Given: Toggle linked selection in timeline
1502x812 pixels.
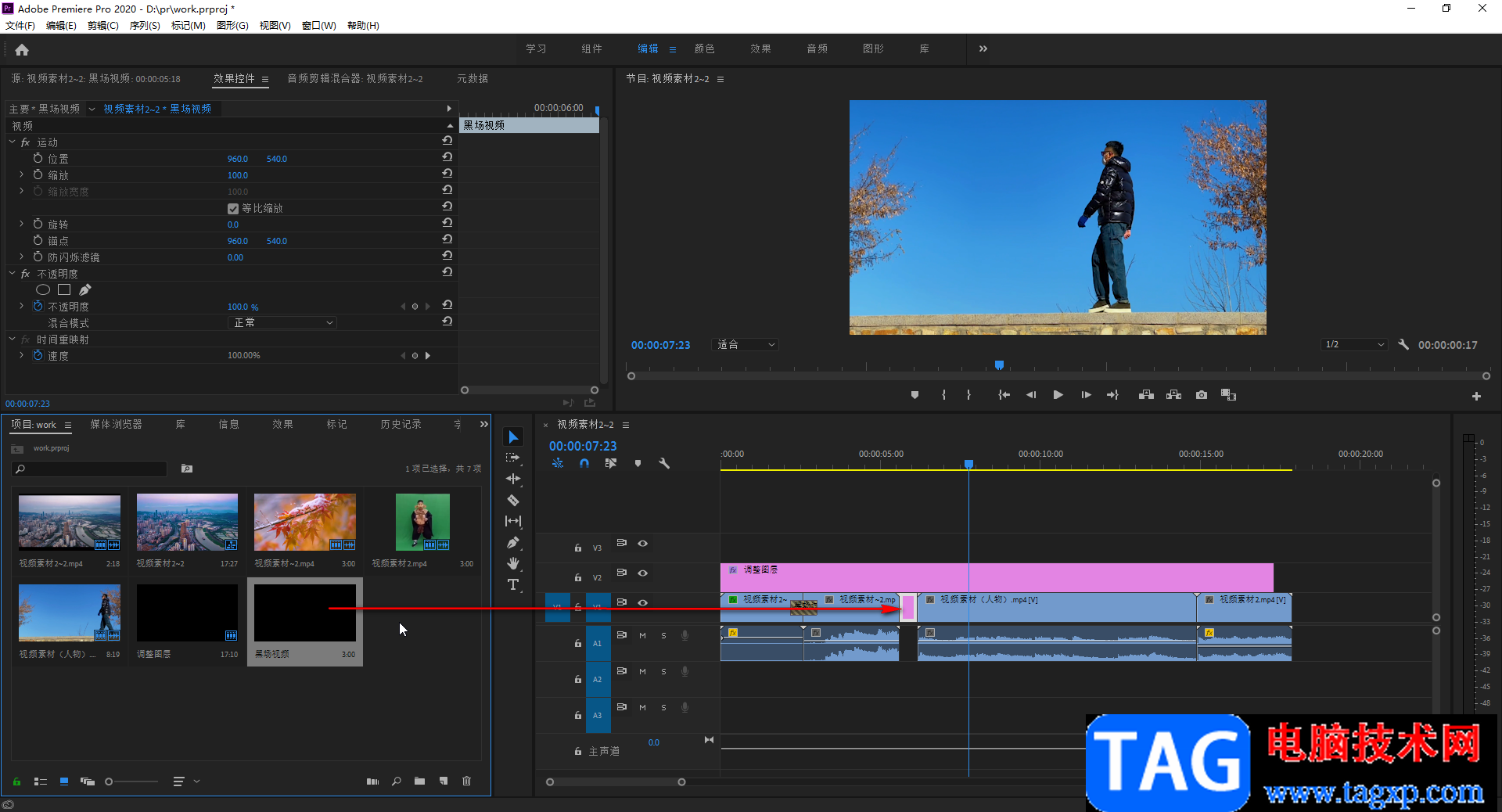Looking at the screenshot, I should (x=611, y=463).
